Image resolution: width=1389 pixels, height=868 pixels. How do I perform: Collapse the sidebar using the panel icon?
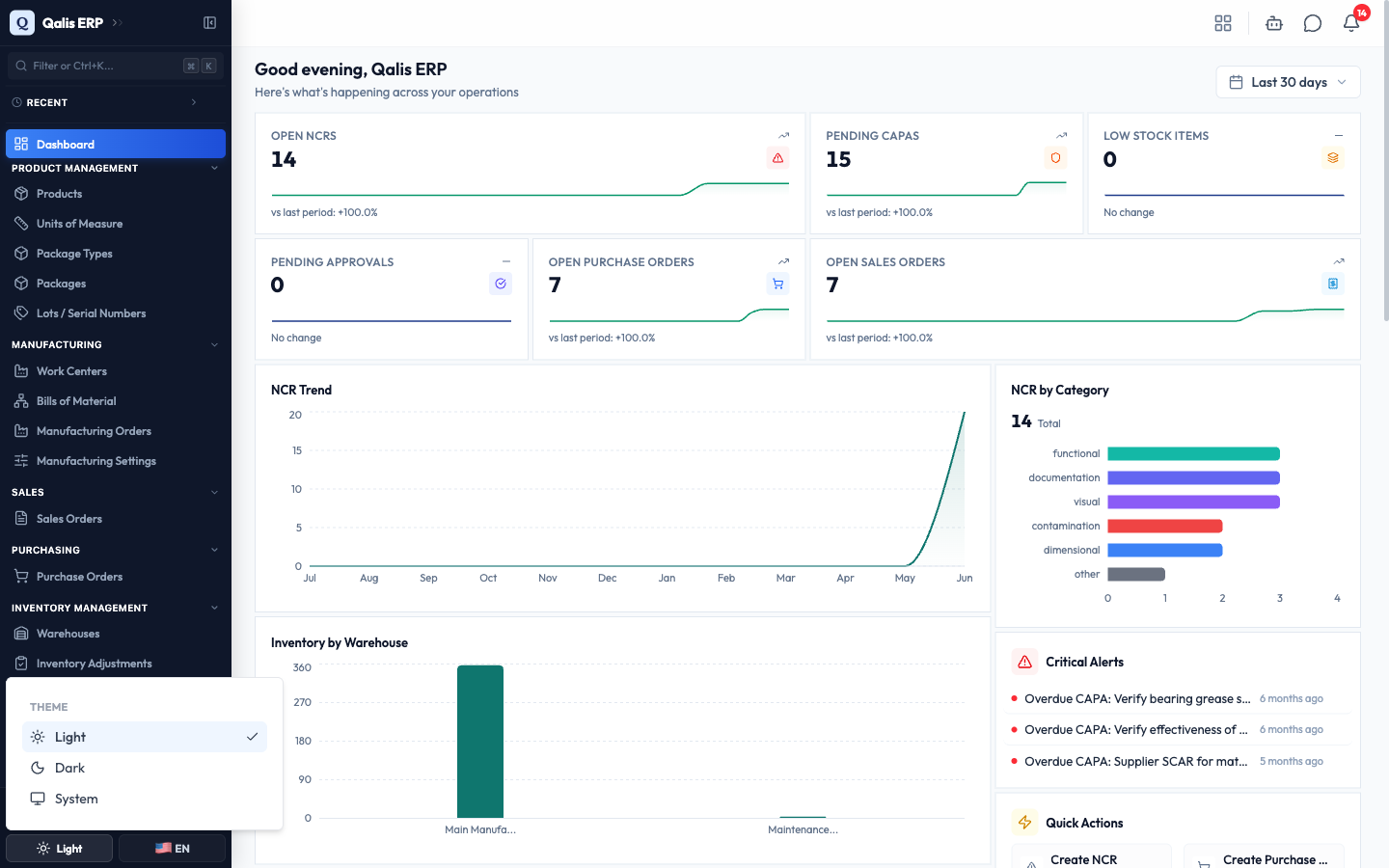[x=209, y=22]
